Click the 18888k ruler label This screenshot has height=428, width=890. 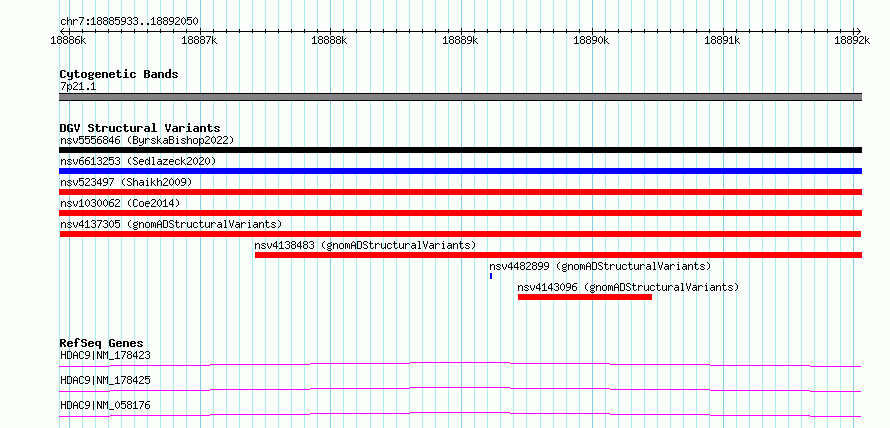pos(330,40)
